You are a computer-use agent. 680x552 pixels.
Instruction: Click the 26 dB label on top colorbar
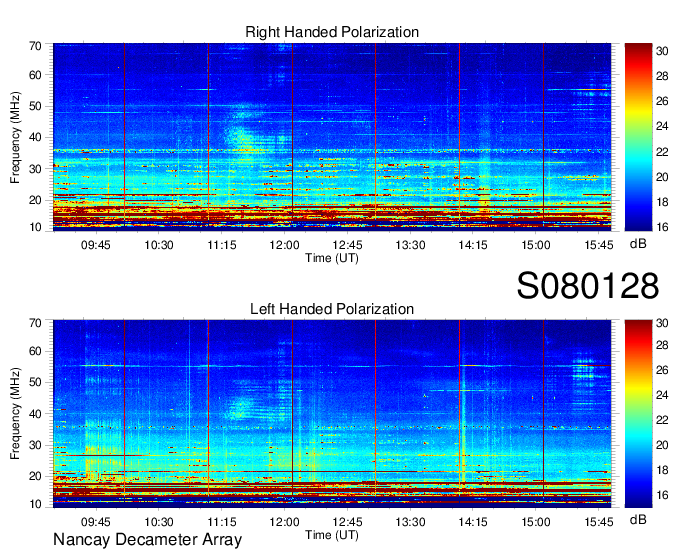coord(662,101)
